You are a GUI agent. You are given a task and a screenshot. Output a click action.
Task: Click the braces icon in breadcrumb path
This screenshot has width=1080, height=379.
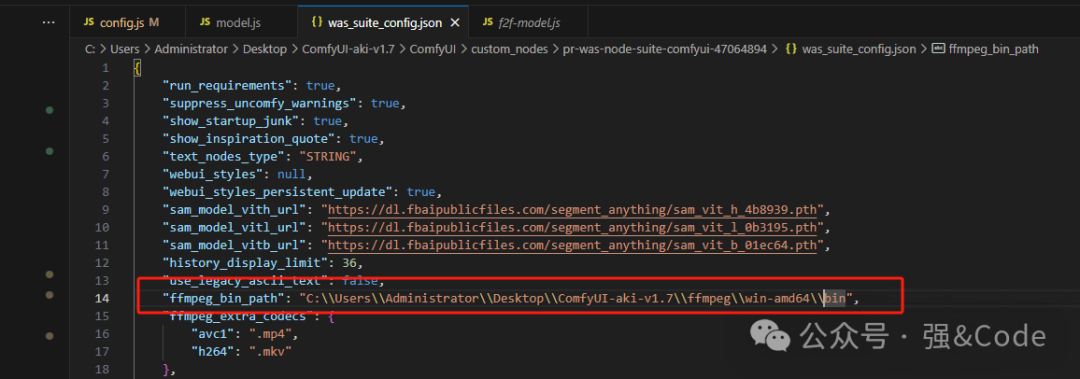(x=792, y=49)
